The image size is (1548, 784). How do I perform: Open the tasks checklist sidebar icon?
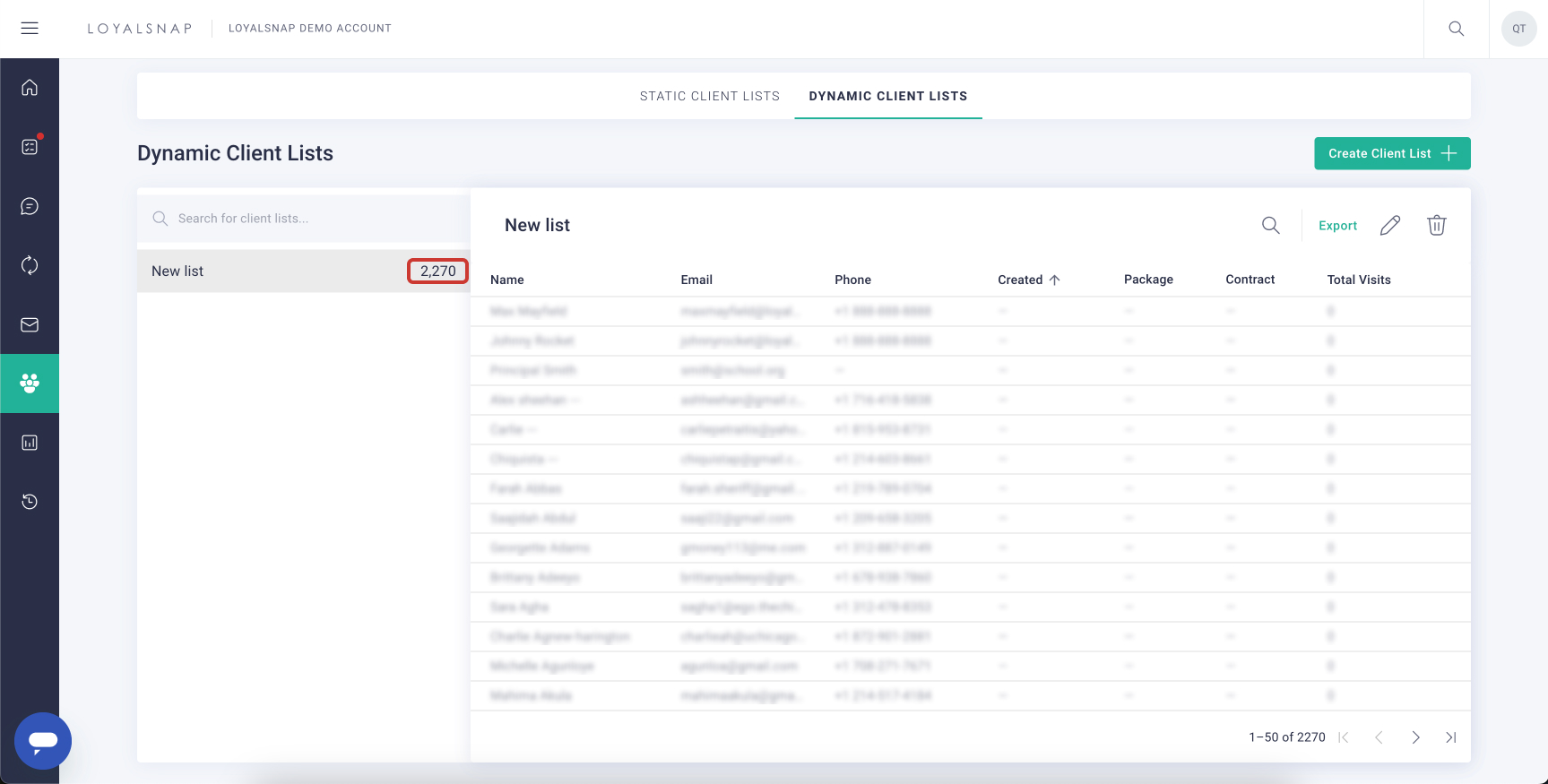(x=30, y=147)
